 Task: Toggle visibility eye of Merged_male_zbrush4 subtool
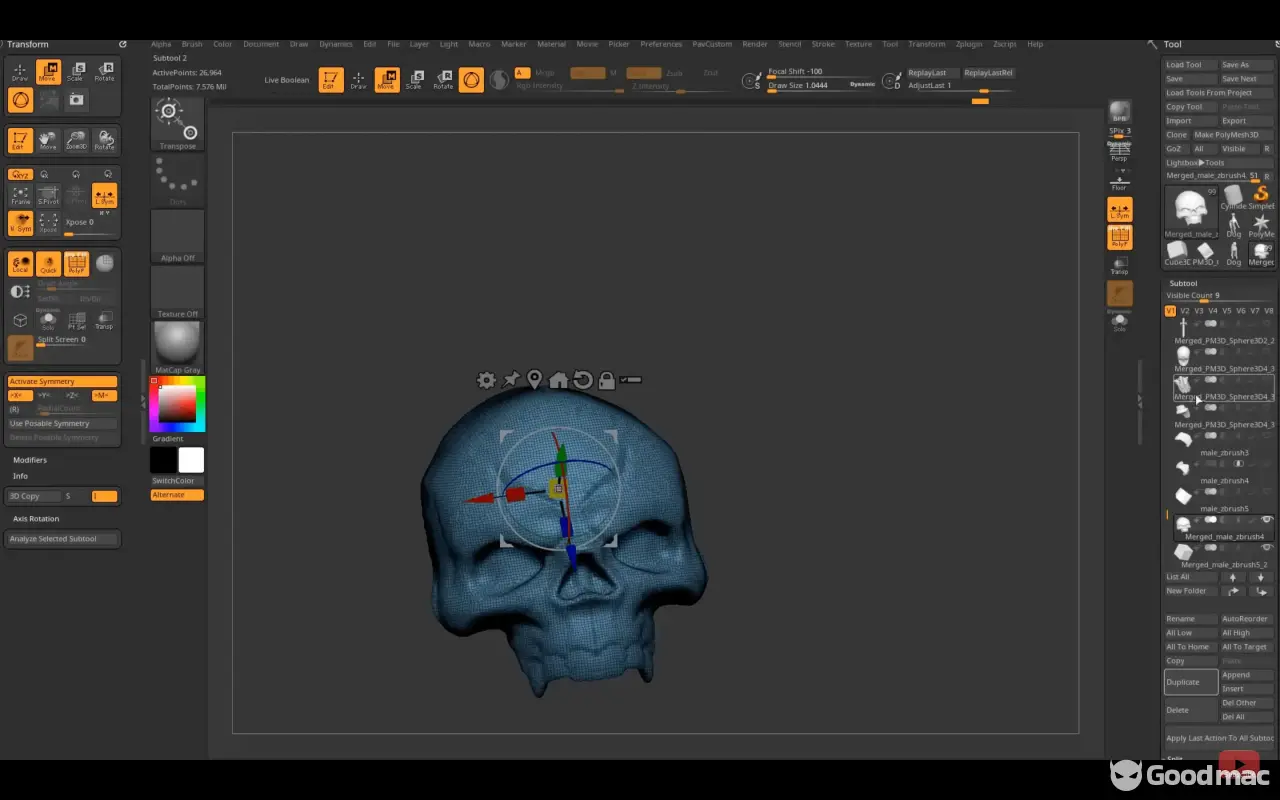pos(1266,520)
